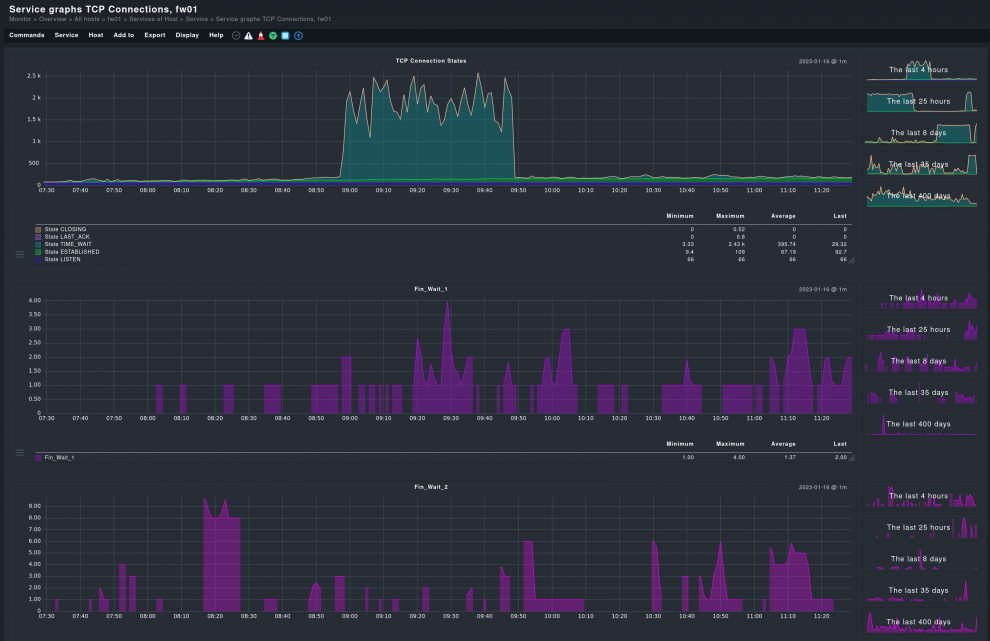Screen dimensions: 990x641
Task: Click the blue circled up-arrow toolbar icon
Action: (299, 35)
